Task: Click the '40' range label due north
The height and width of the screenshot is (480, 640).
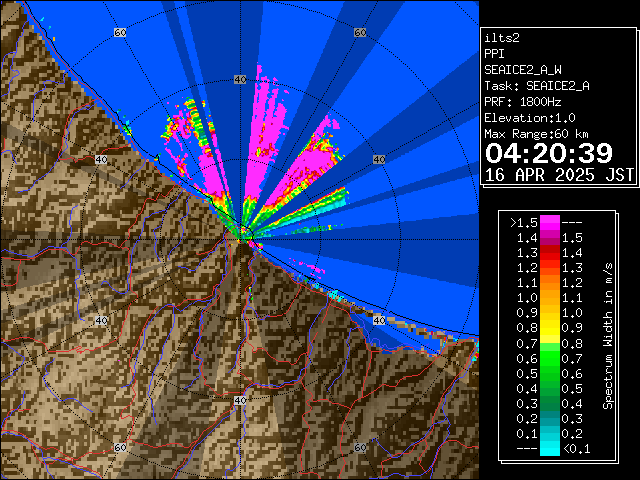Action: pos(240,80)
